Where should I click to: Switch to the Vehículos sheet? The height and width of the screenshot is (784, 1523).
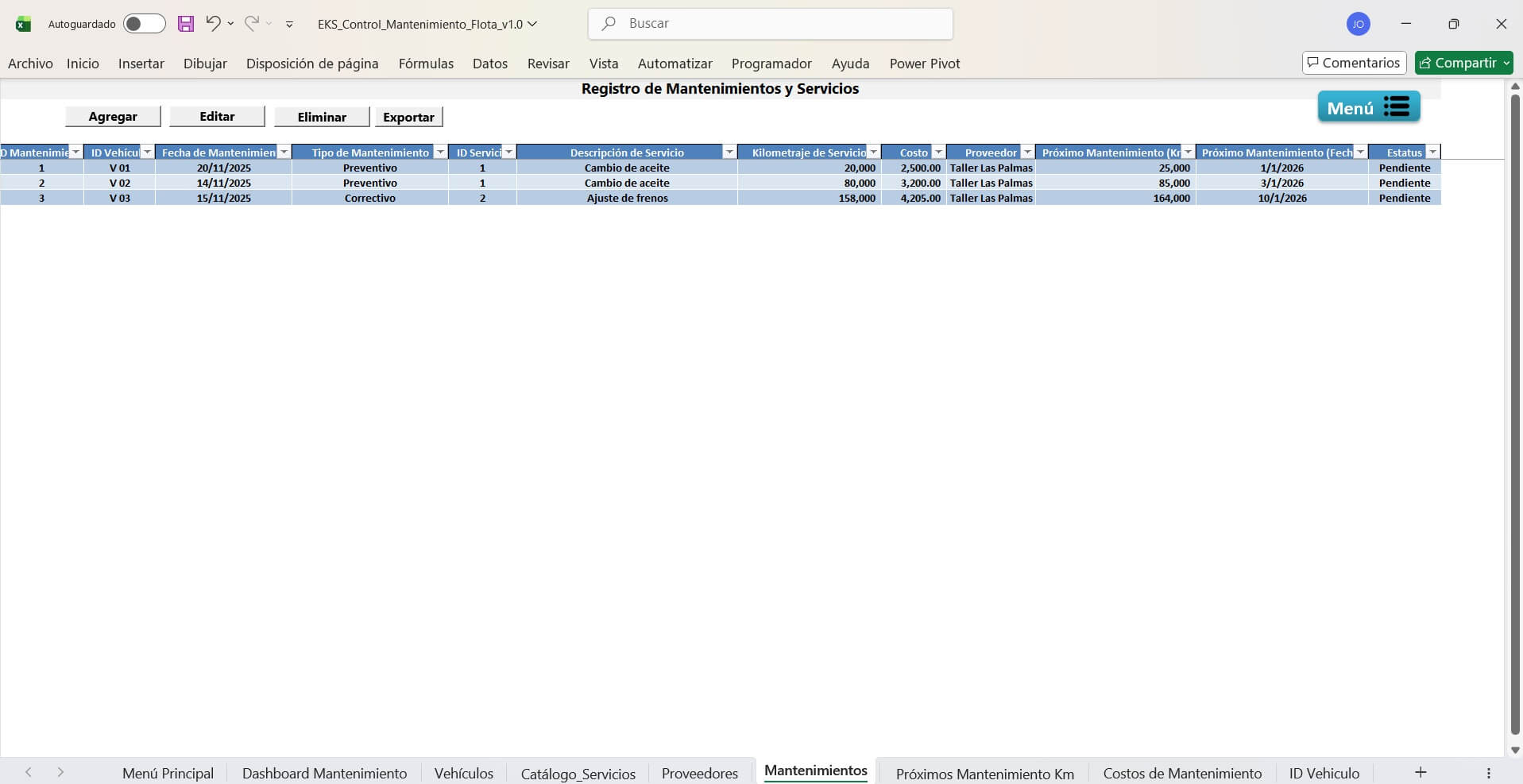coord(464,774)
